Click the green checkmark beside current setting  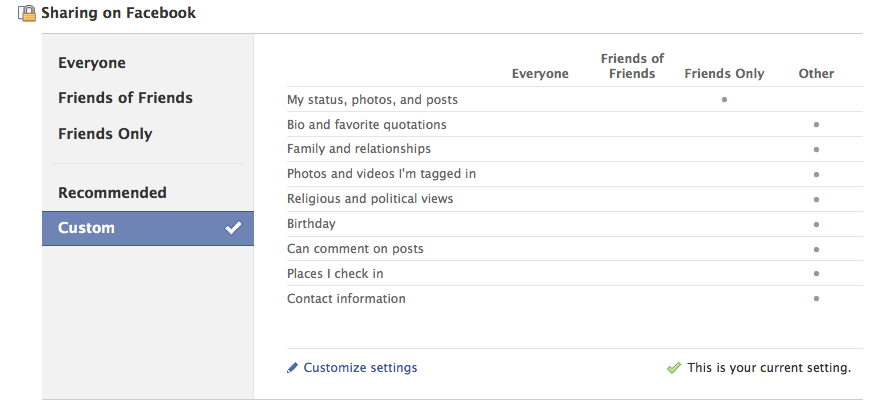[x=674, y=368]
